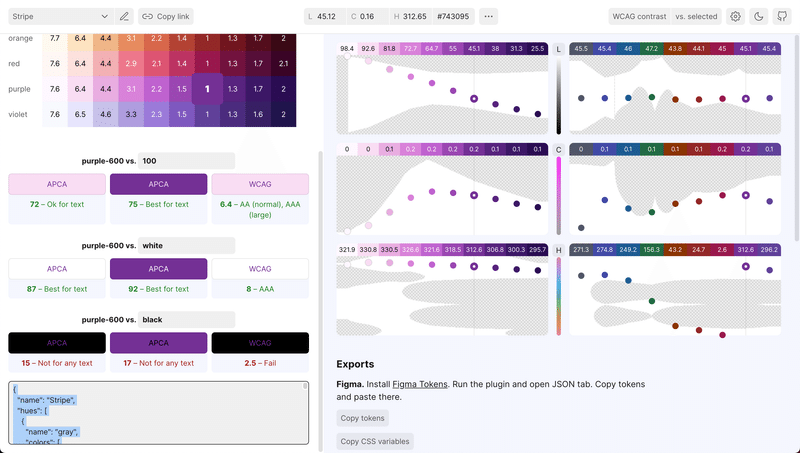Click the red hue row label
The width and height of the screenshot is (800, 453).
14,63
